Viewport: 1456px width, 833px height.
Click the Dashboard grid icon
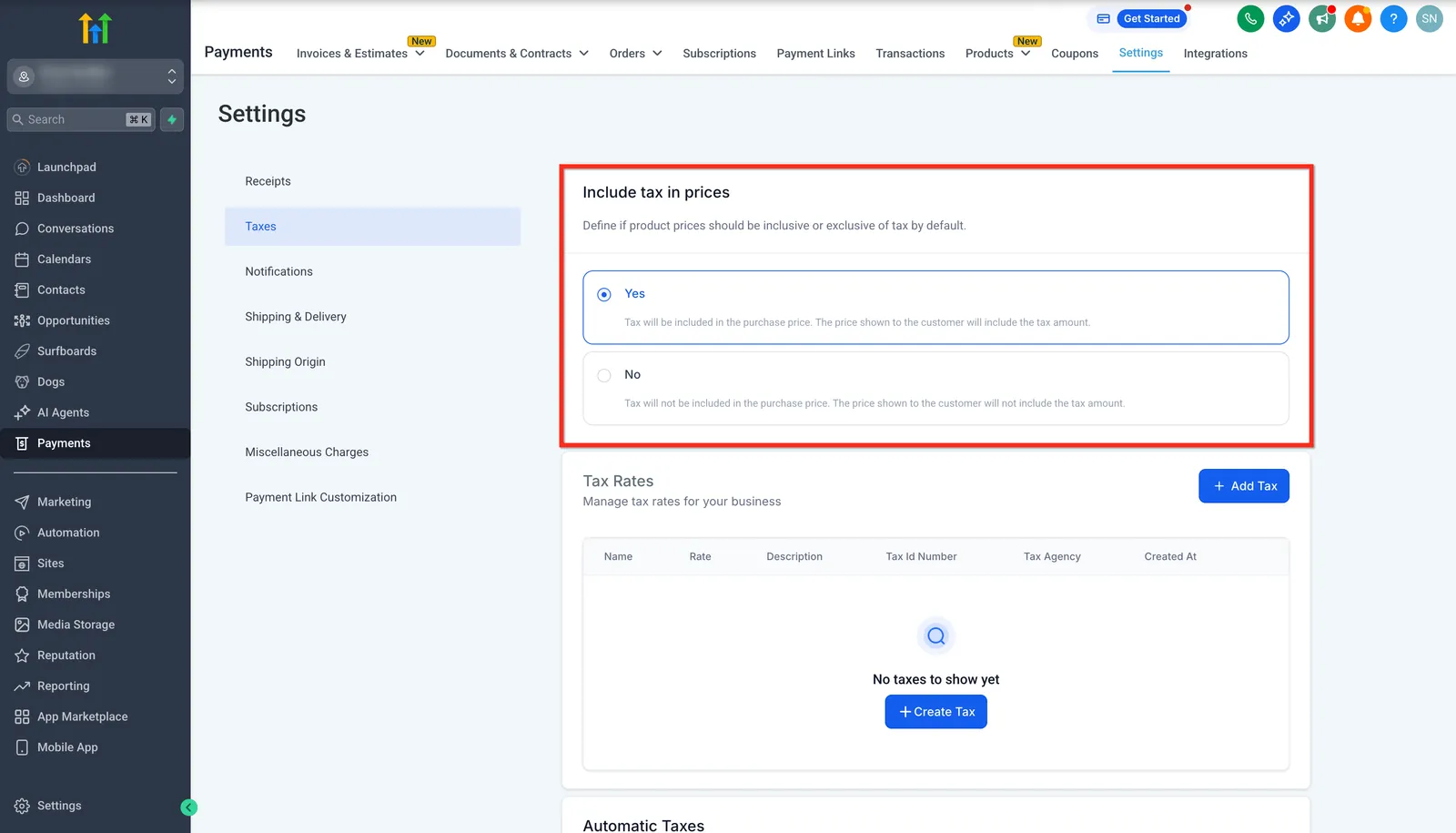(22, 198)
